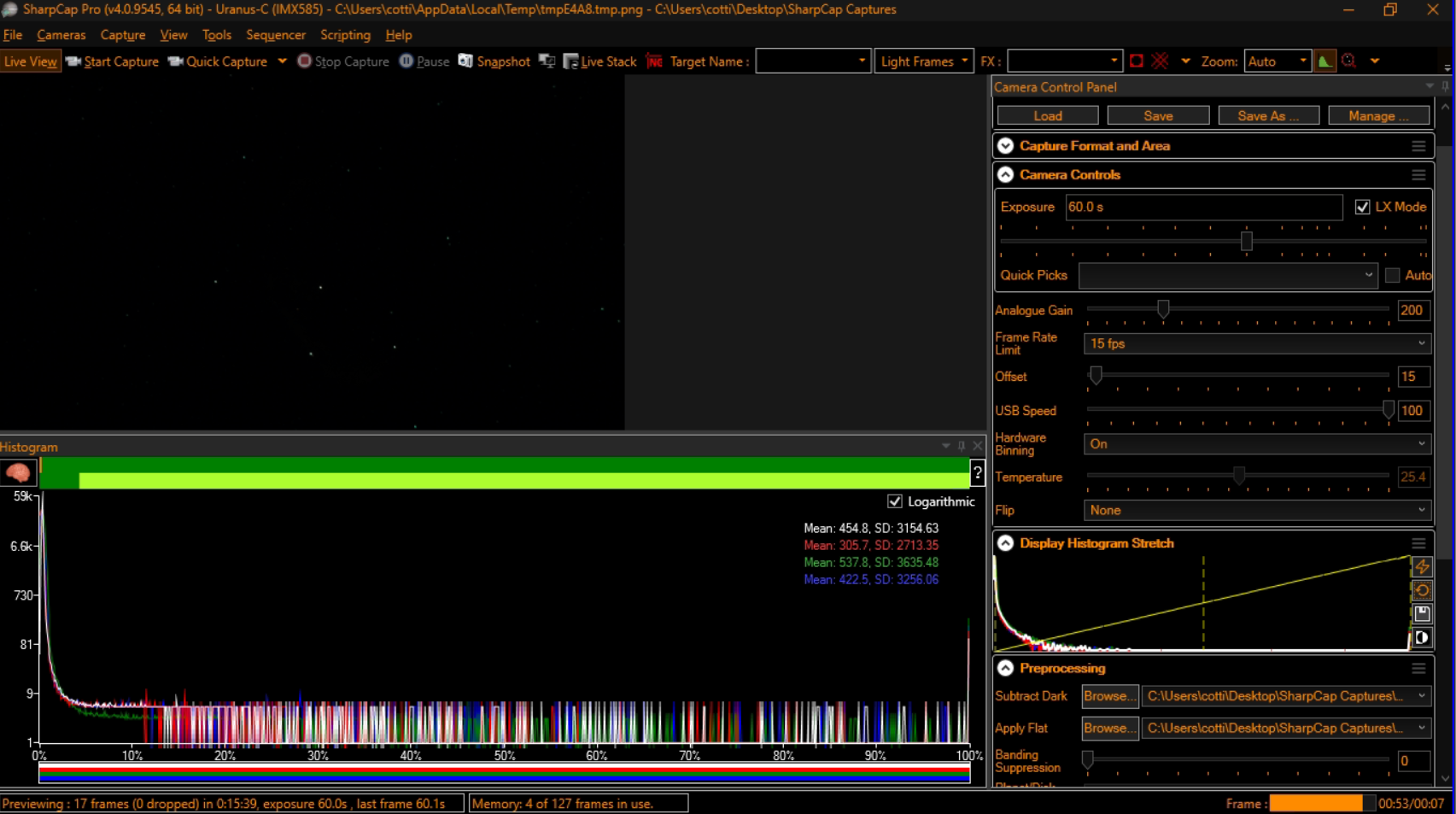The height and width of the screenshot is (814, 1456).
Task: Save the display stretch using the disk icon
Action: [1422, 613]
